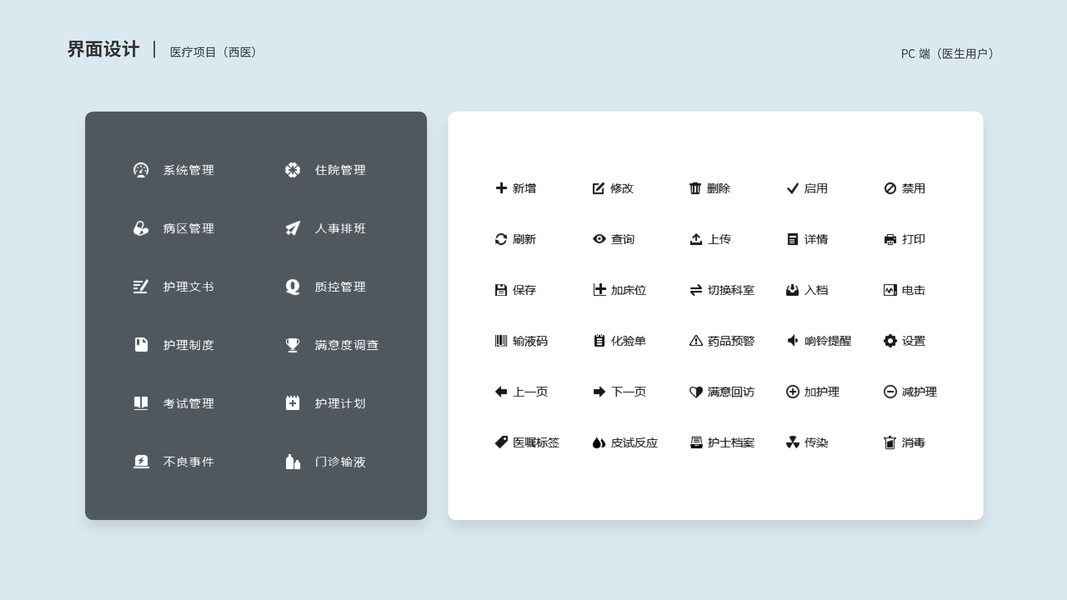
Task: Click the 输液码 barcode icon
Action: [x=501, y=341]
